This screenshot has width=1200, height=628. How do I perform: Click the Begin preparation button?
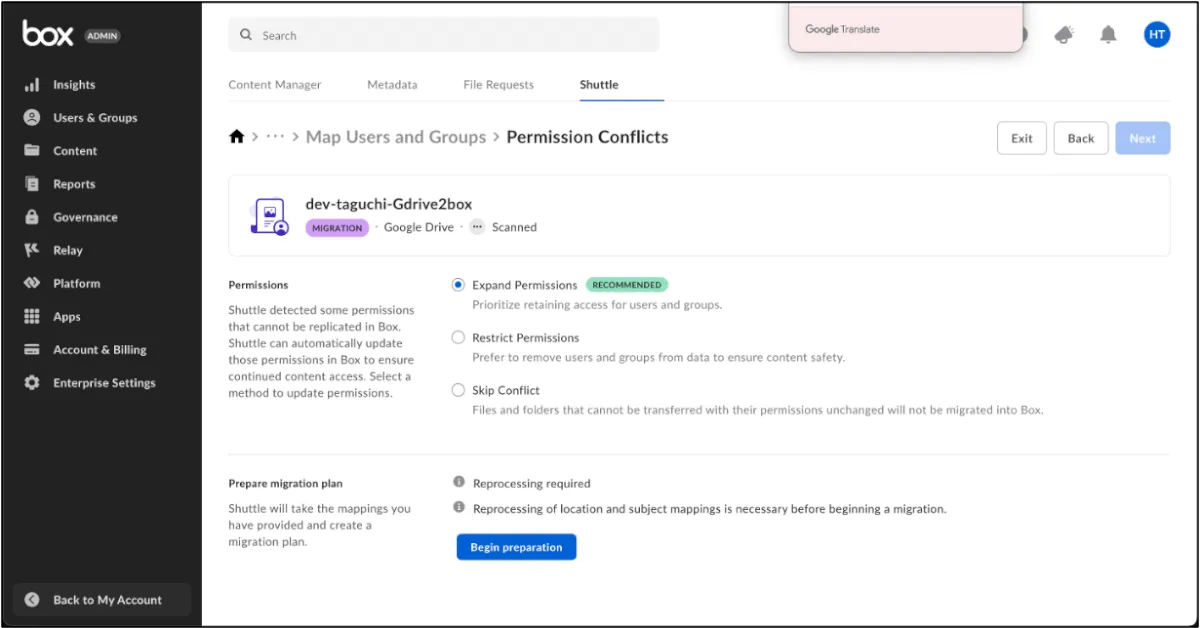[516, 547]
